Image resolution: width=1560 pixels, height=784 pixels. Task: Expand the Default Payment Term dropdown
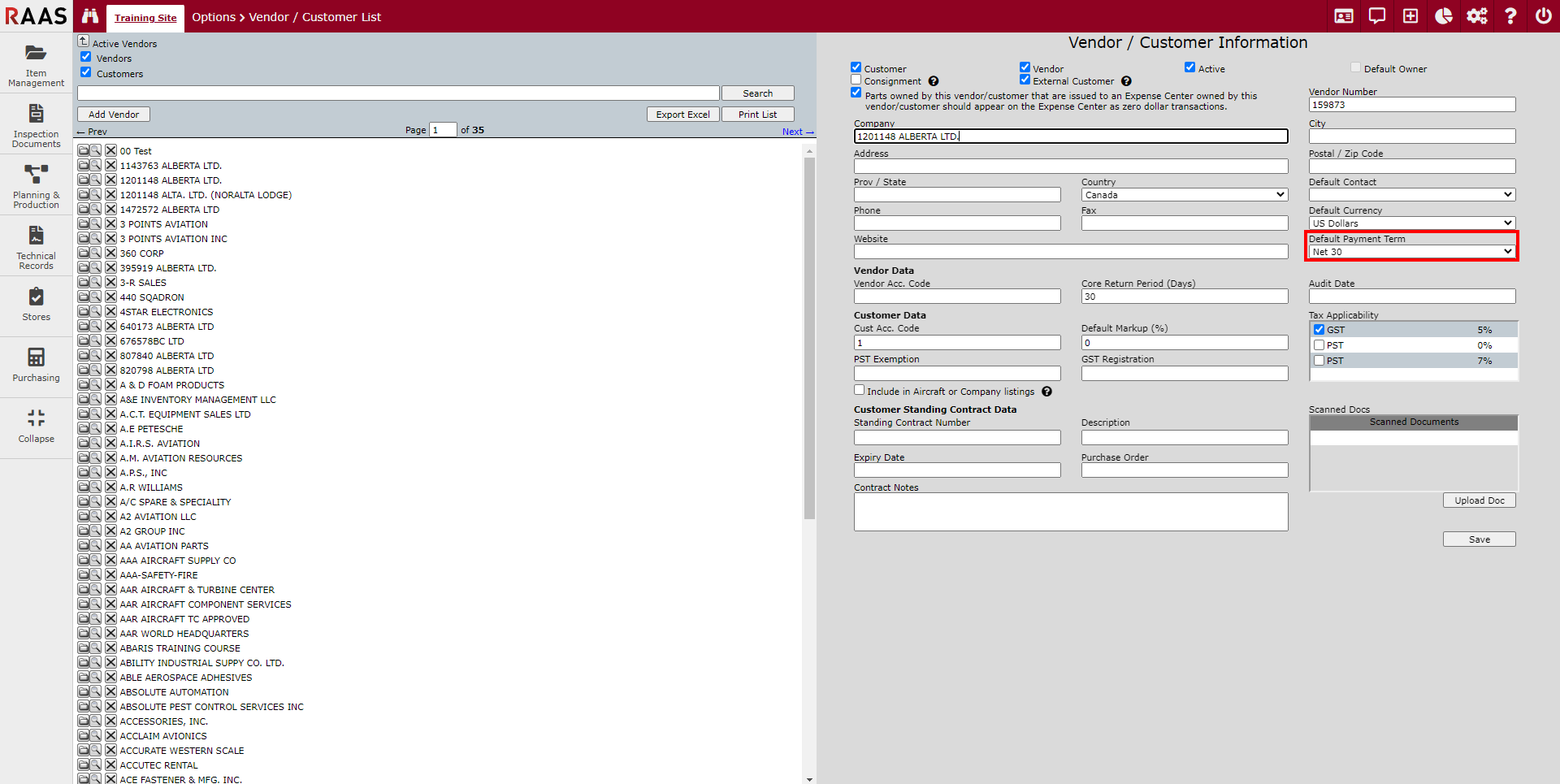1411,252
